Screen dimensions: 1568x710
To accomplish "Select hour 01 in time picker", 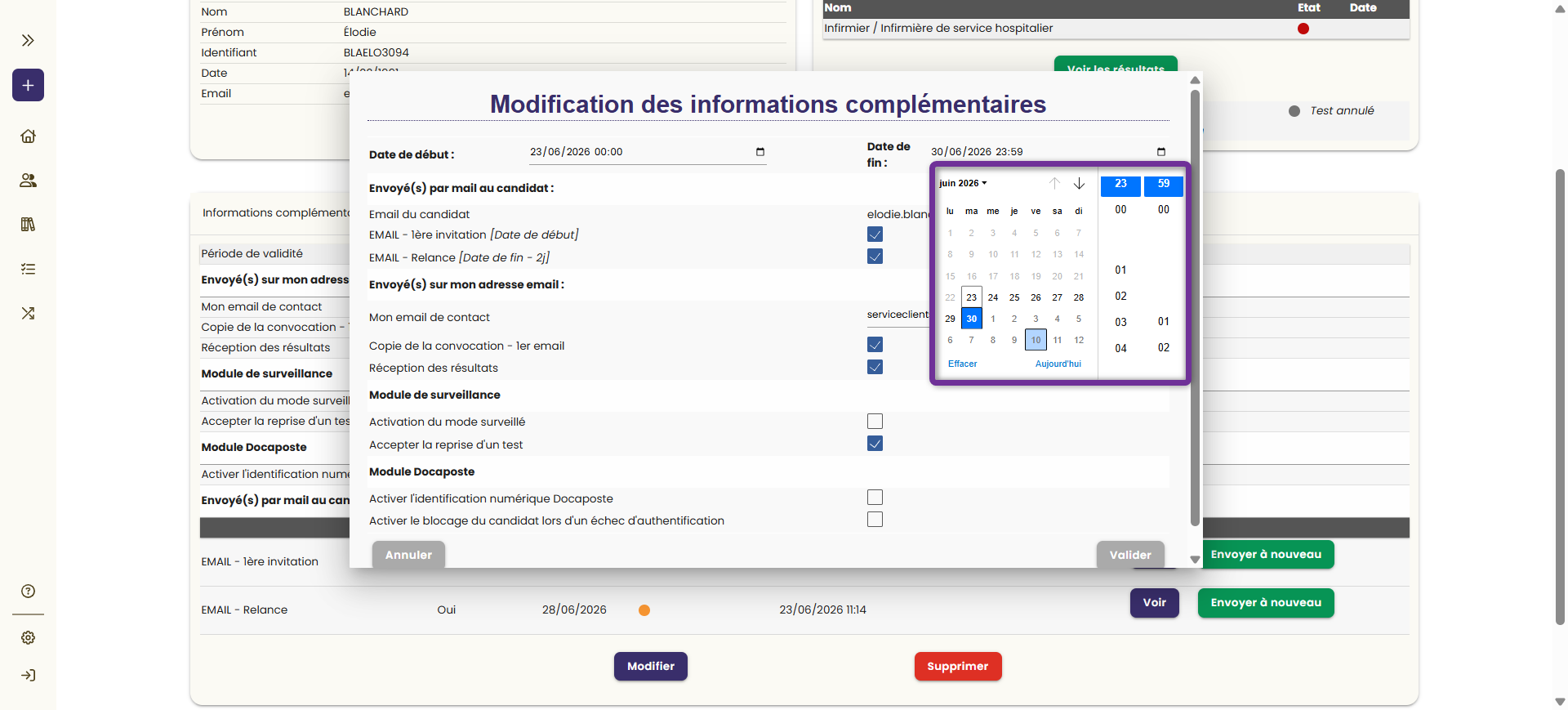I will click(x=1120, y=270).
